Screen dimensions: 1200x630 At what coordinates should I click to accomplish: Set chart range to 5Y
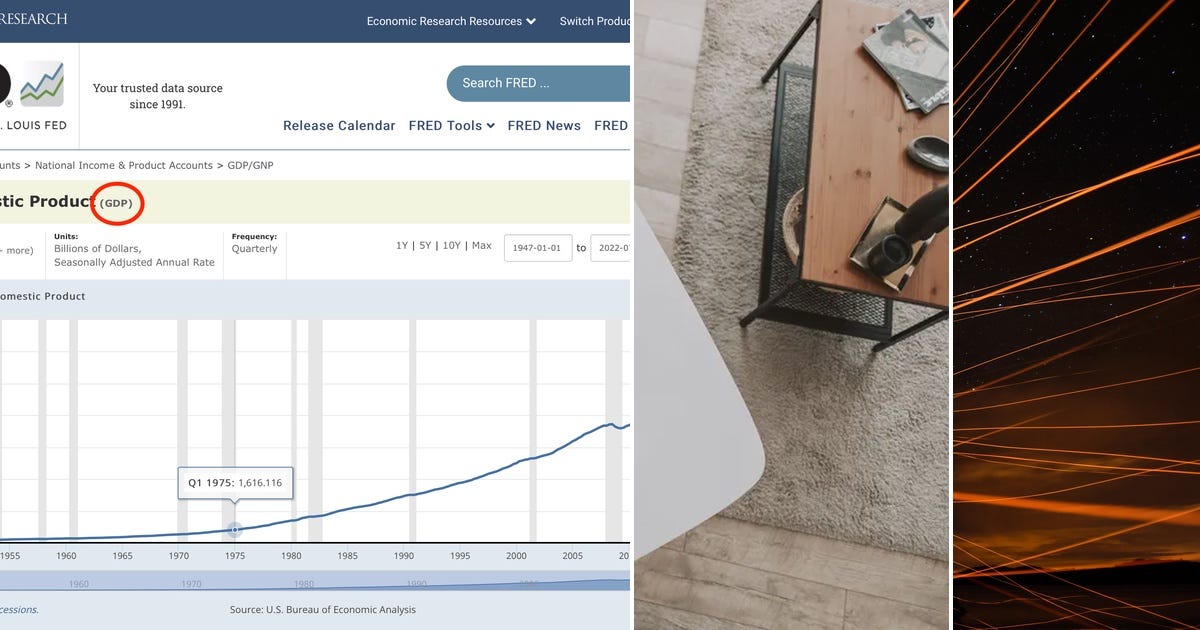[425, 246]
